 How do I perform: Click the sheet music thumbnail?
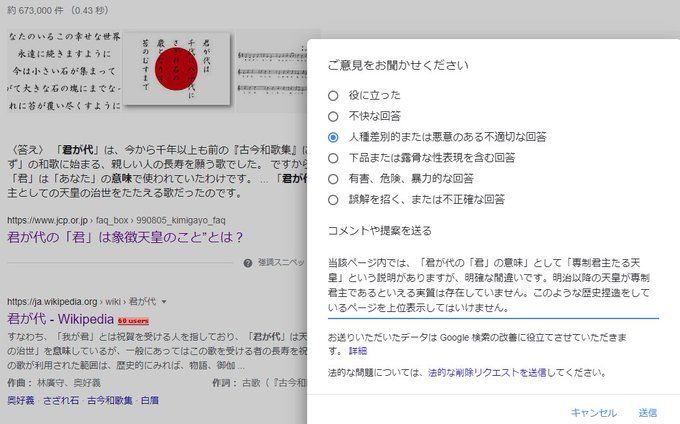point(272,72)
